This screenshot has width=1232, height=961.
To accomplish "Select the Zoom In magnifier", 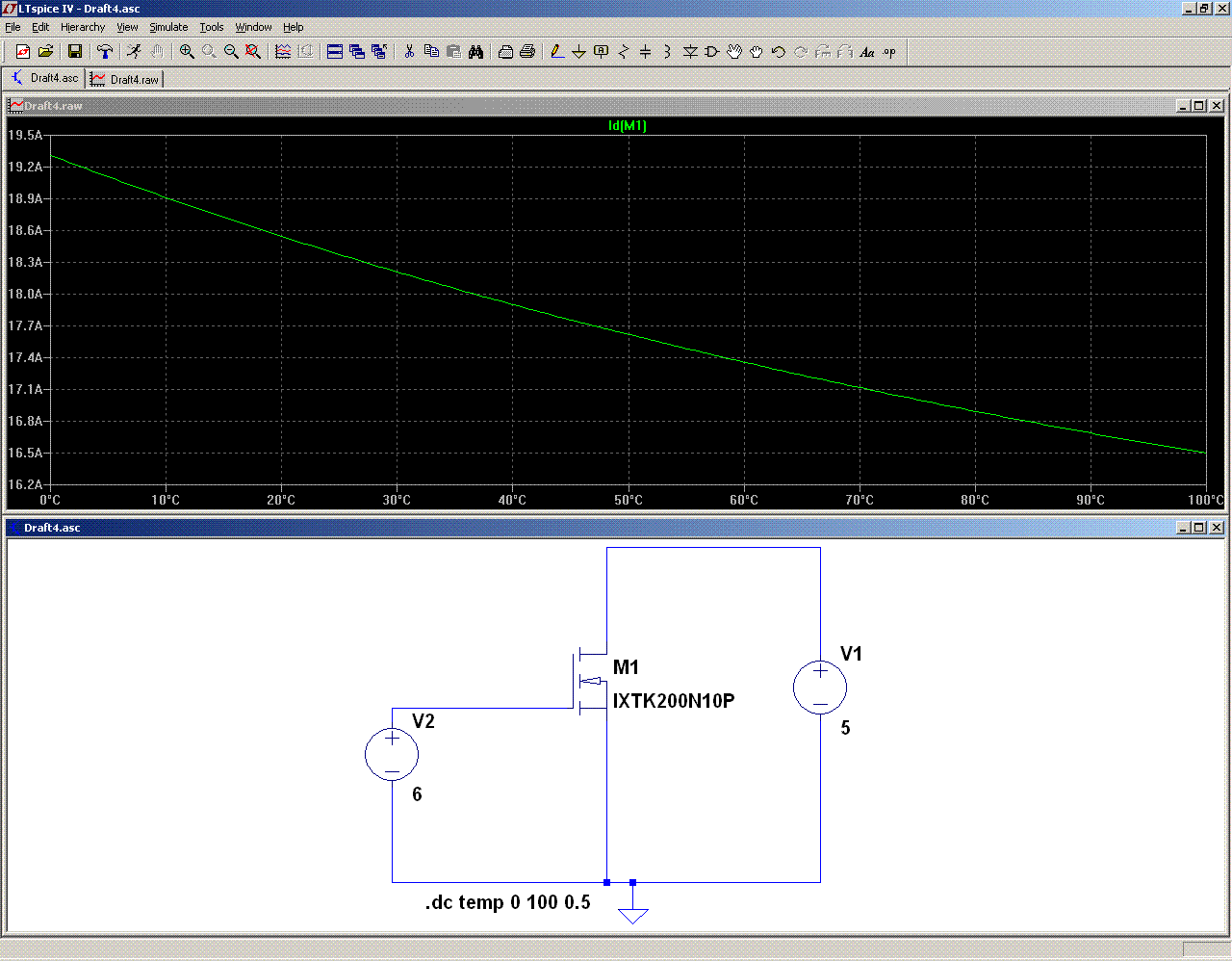I will pos(187,52).
